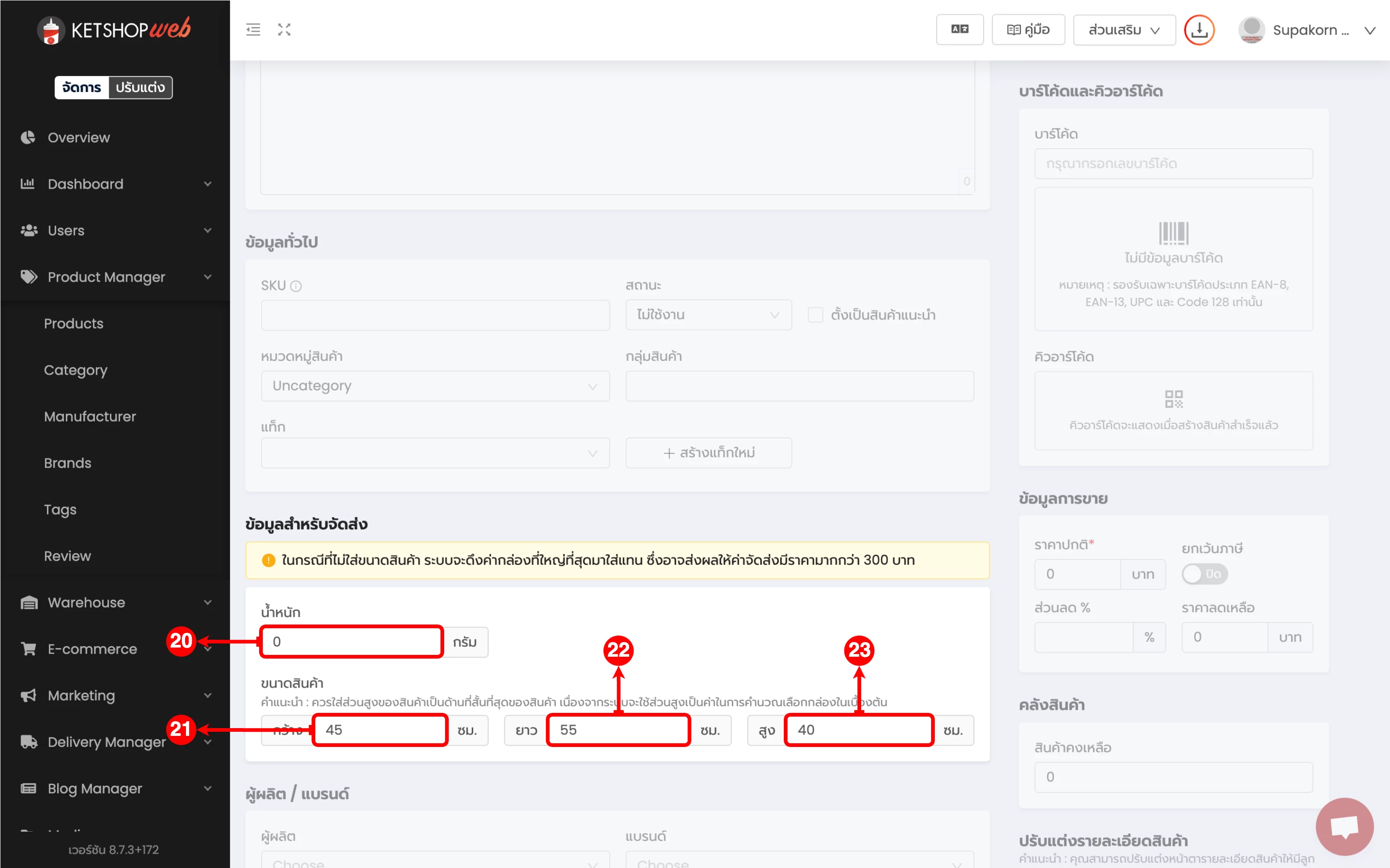Open the Supakorn user menu chevron
Image resolution: width=1390 pixels, height=868 pixels.
[1370, 30]
